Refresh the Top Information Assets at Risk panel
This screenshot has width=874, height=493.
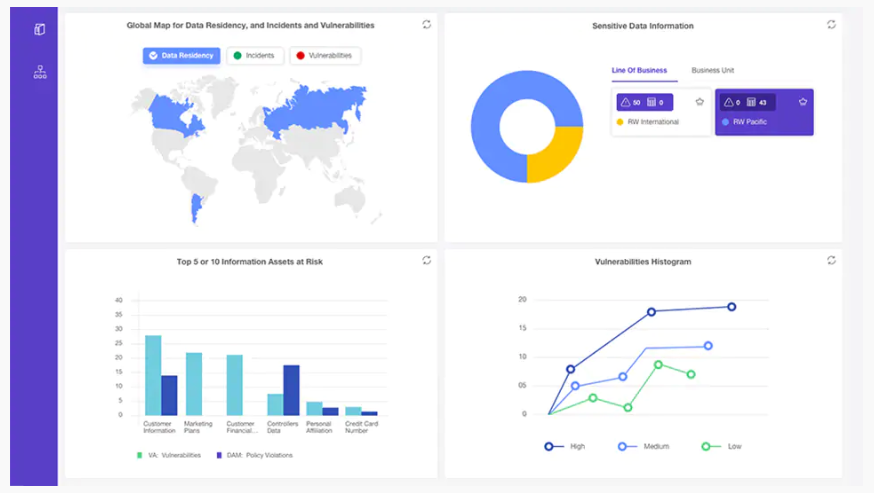(427, 260)
